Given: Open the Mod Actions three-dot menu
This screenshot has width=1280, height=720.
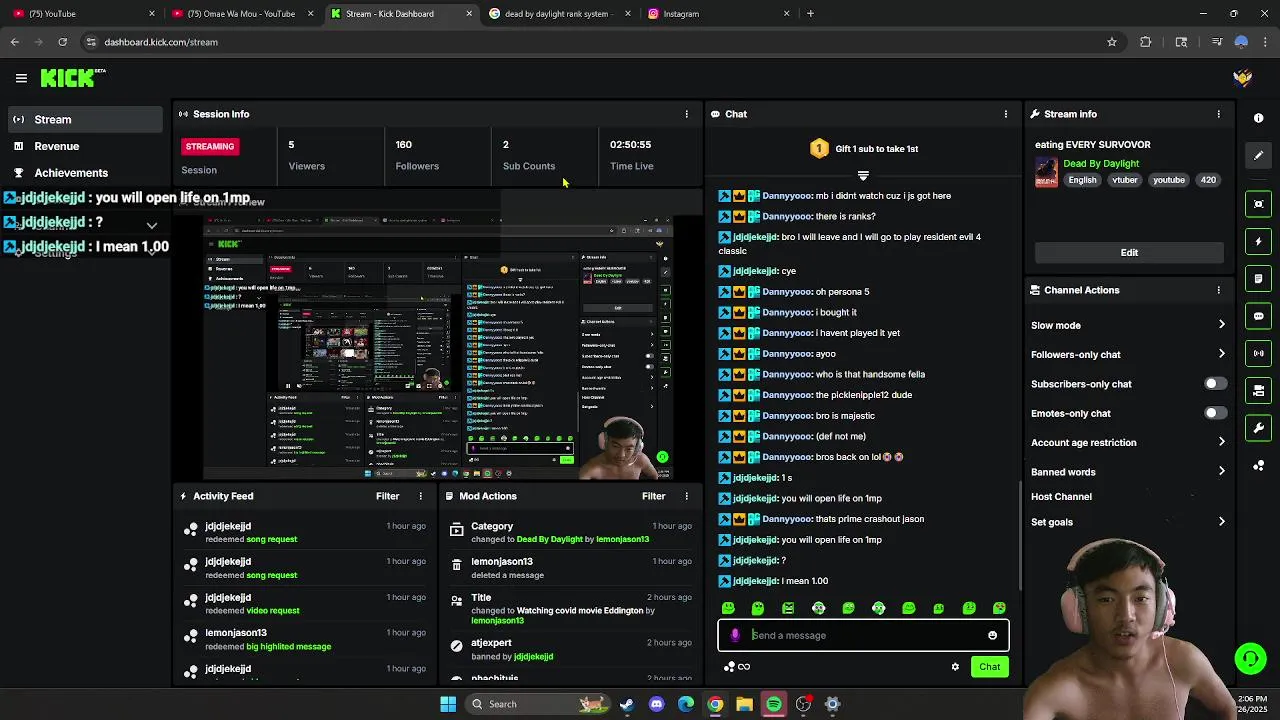Looking at the screenshot, I should 686,496.
